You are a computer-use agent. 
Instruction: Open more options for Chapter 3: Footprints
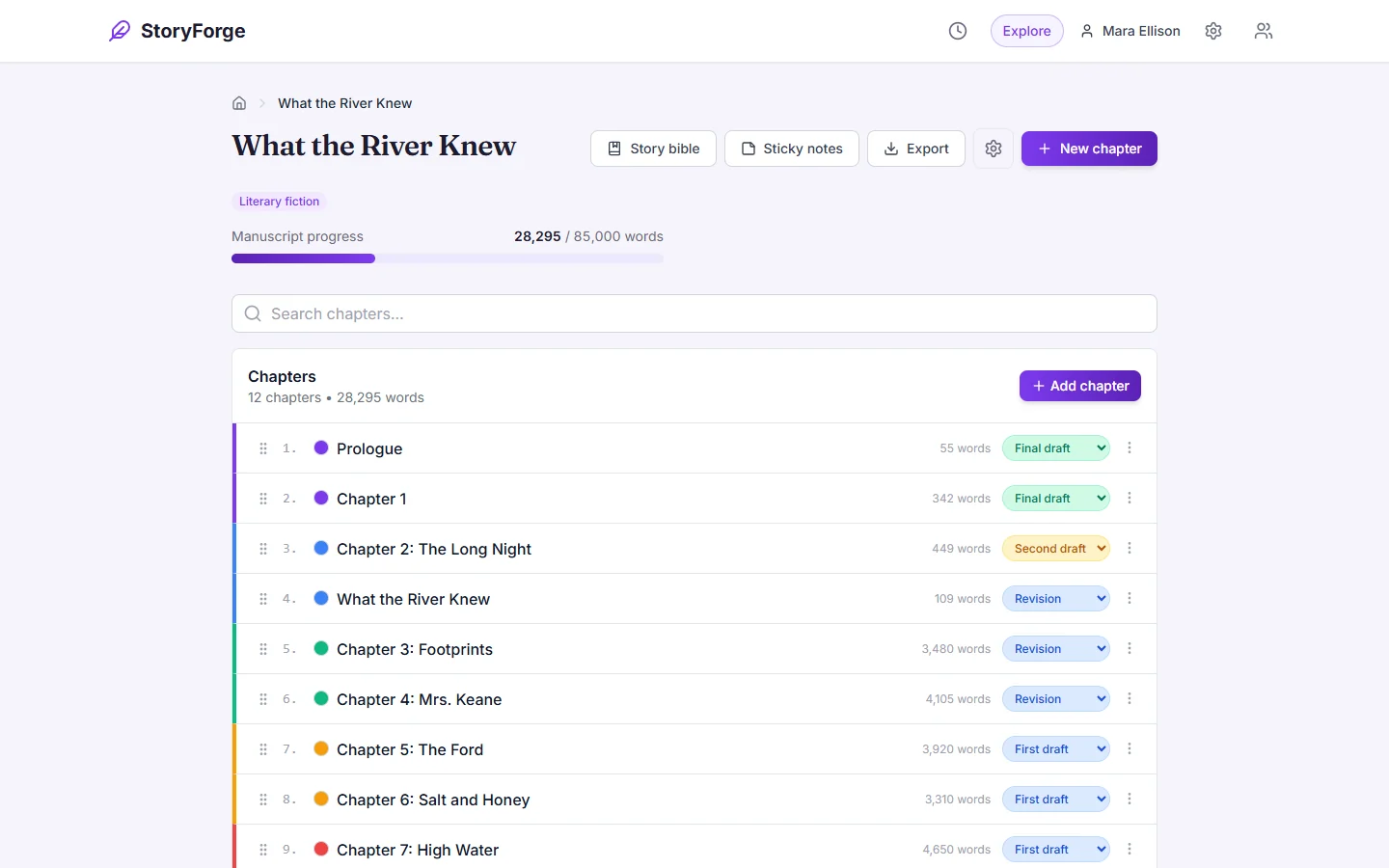[x=1130, y=648]
